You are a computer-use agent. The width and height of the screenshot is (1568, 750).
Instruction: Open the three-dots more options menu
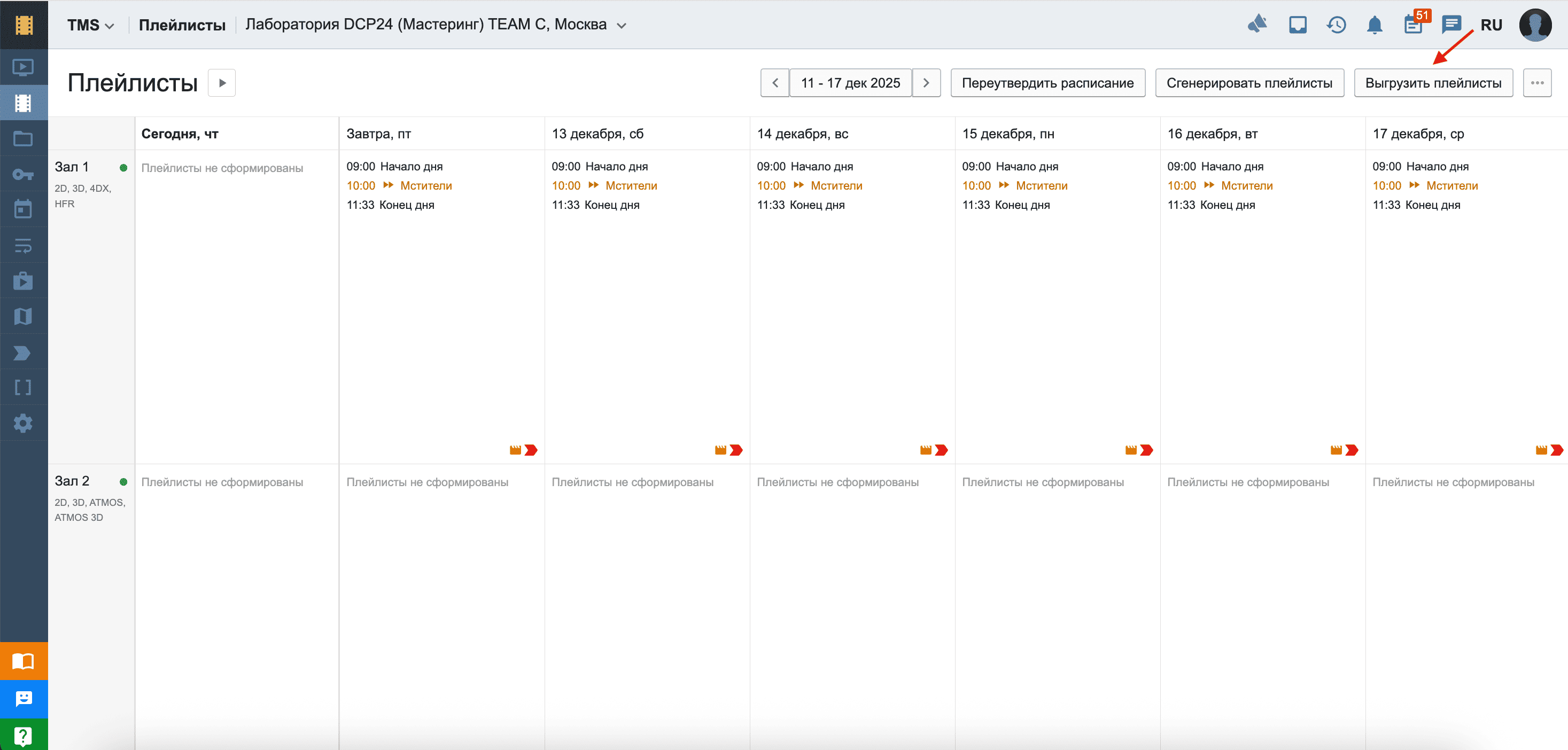coord(1537,83)
